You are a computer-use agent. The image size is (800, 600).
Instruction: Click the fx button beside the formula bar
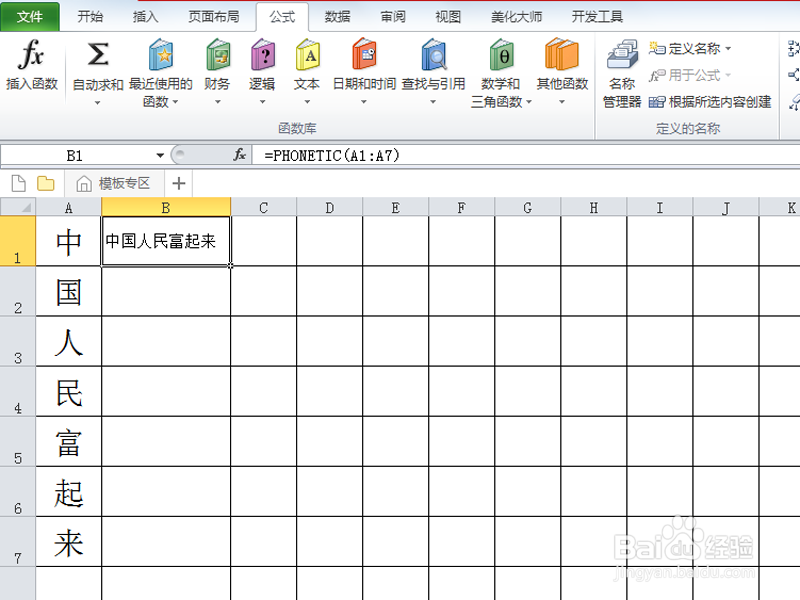click(239, 155)
